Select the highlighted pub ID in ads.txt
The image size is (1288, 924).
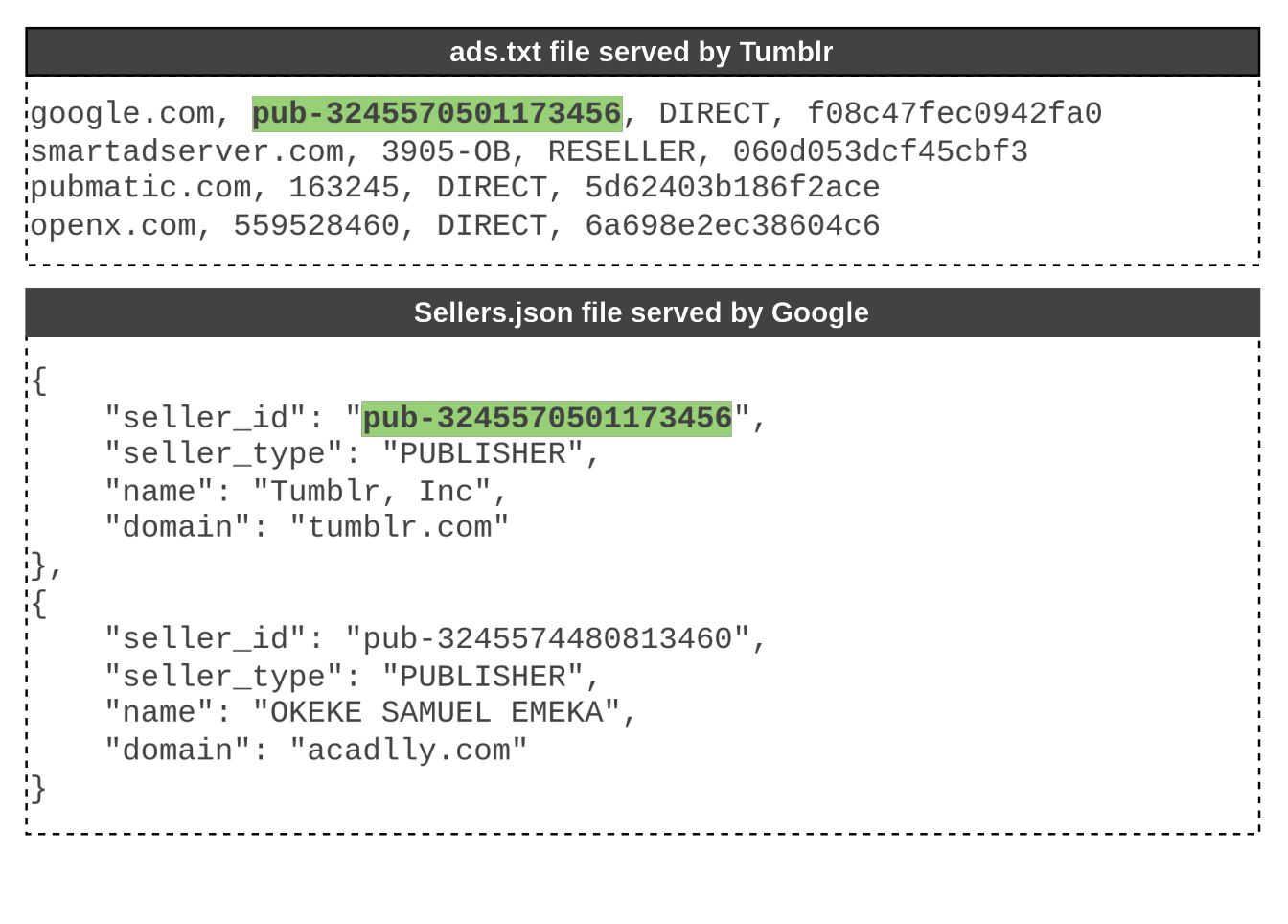pos(437,114)
